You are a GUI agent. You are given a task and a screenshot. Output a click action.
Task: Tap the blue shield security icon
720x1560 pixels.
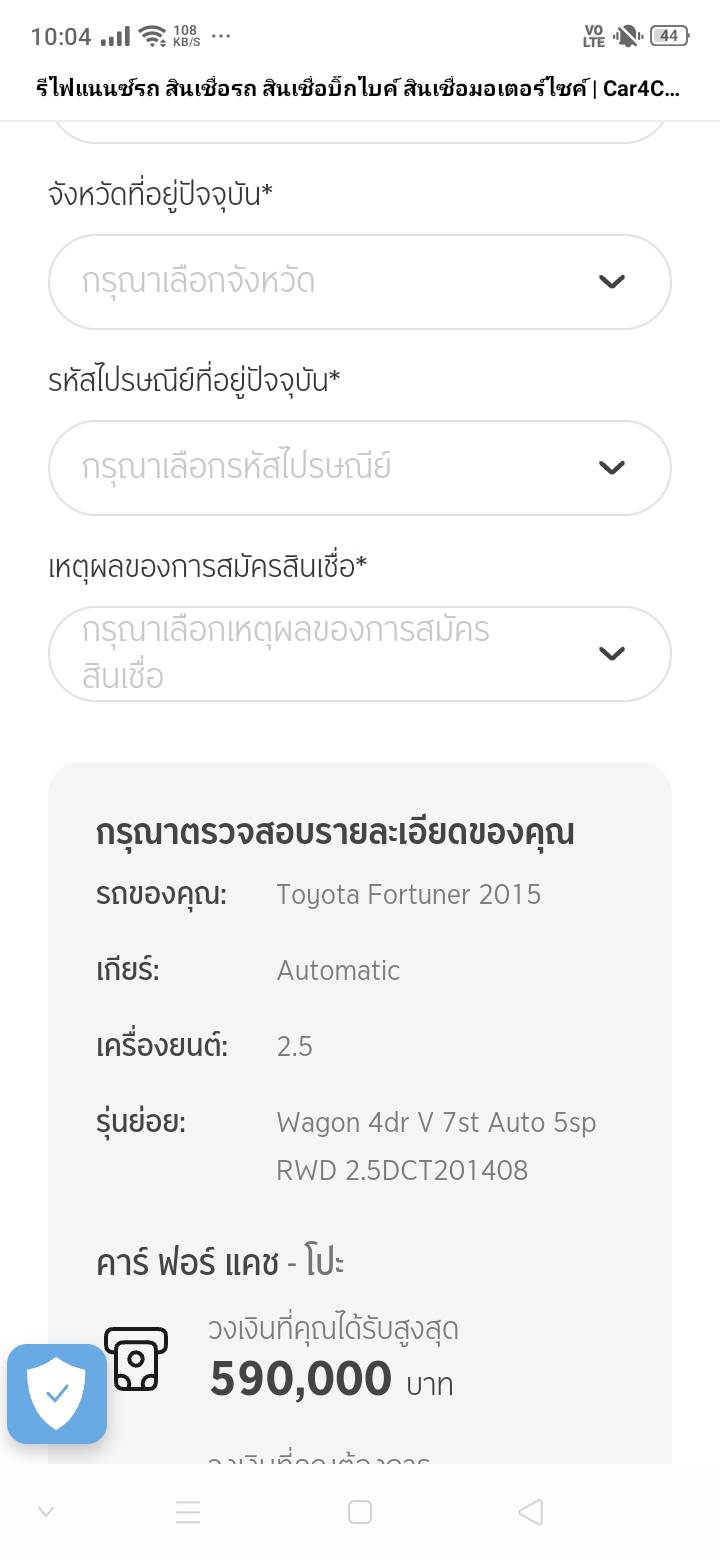[x=57, y=1393]
